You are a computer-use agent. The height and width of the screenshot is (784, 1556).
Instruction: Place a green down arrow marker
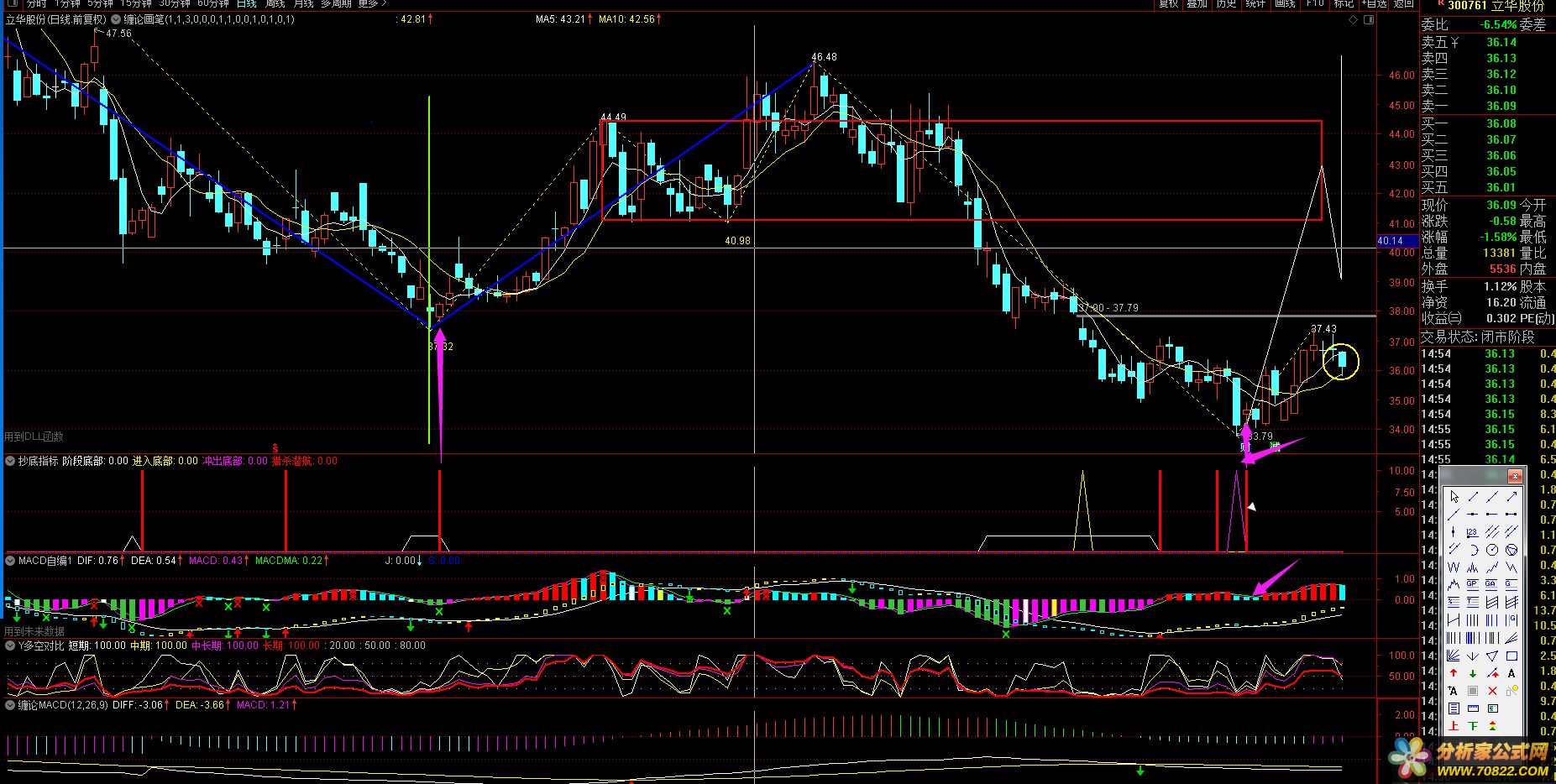click(1473, 673)
